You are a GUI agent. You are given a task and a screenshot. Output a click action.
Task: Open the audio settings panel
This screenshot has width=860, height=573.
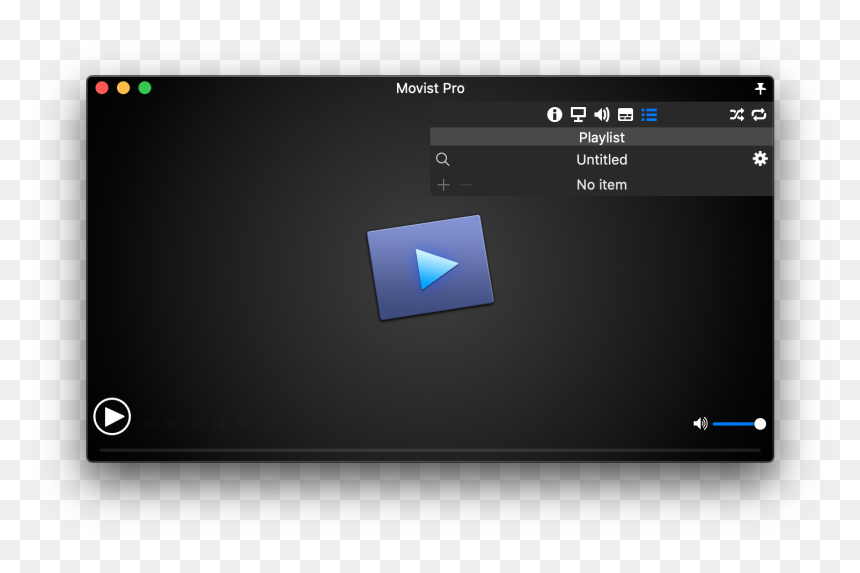point(602,115)
